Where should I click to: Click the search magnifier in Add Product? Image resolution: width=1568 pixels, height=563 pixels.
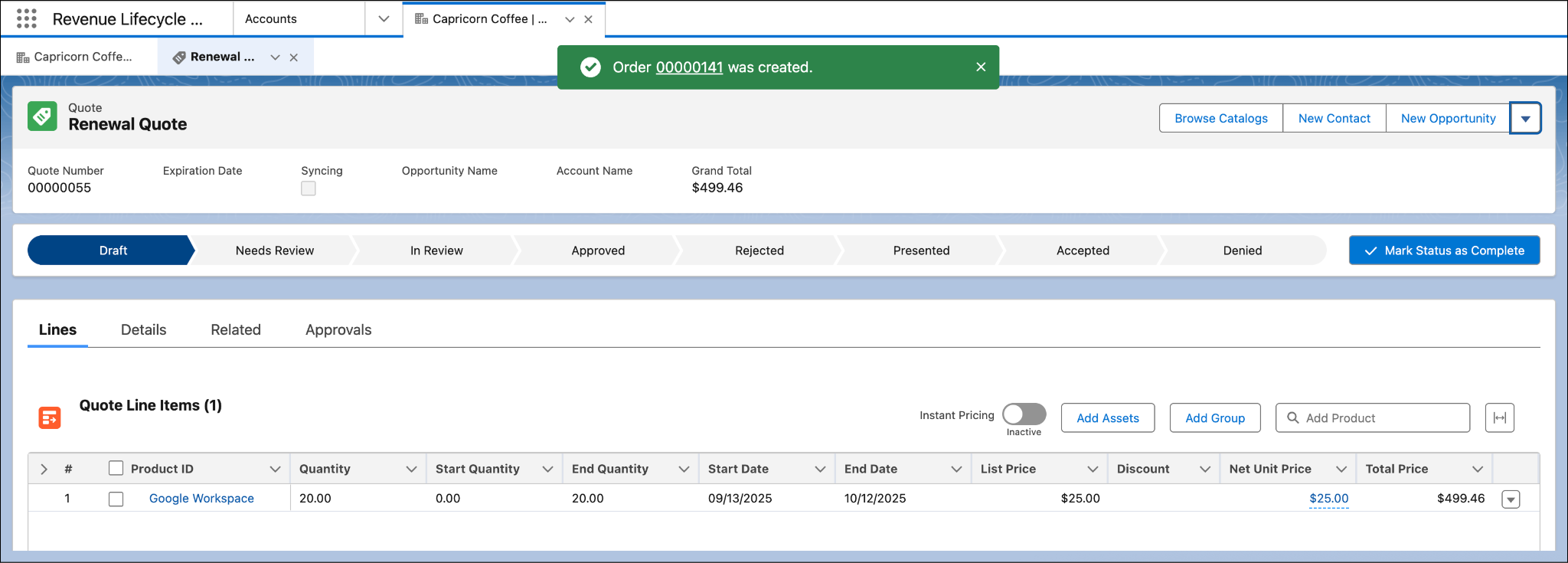tap(1292, 417)
